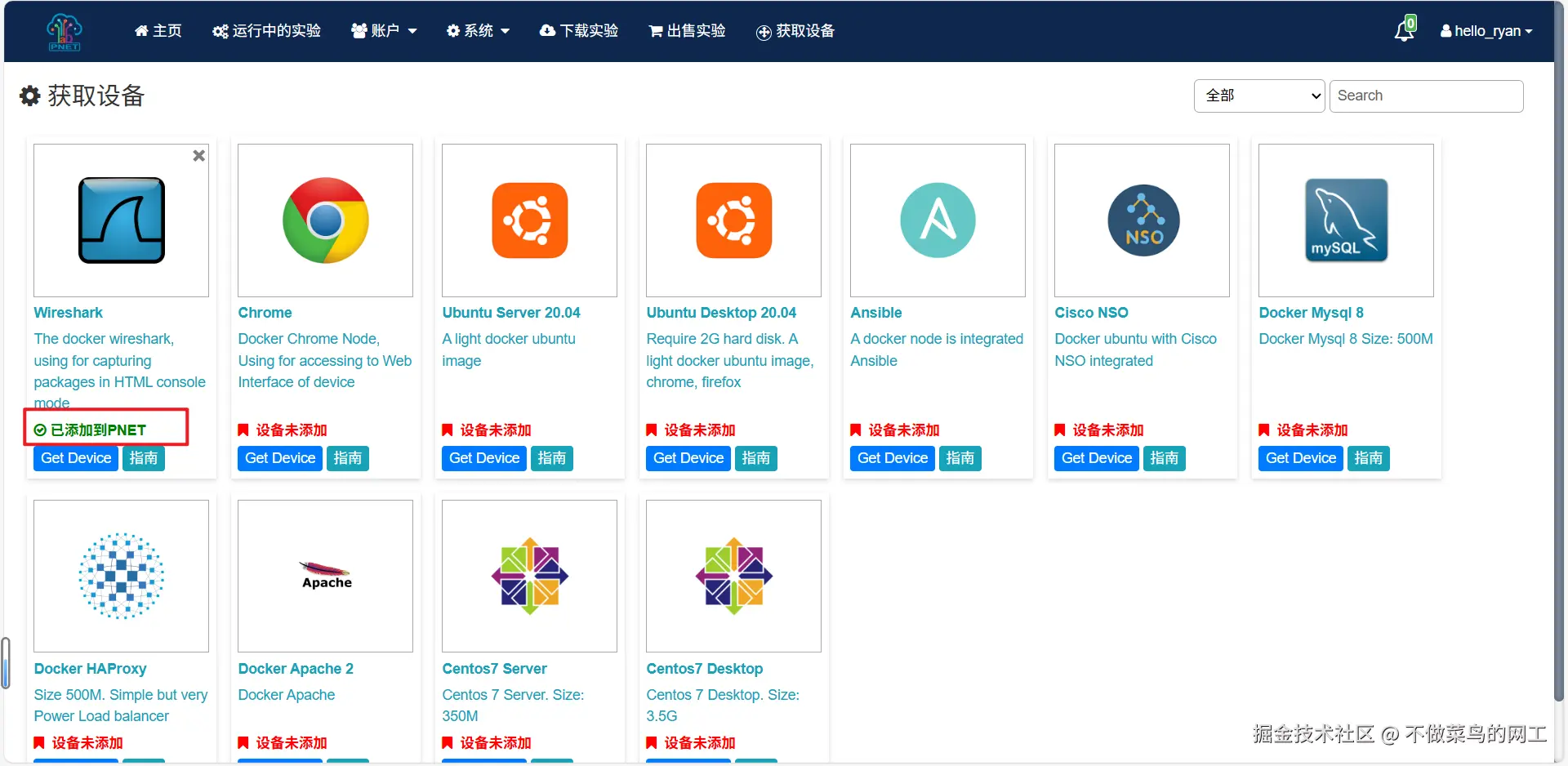This screenshot has width=1568, height=766.
Task: Click the Centos7 Desktop logo
Action: click(734, 576)
